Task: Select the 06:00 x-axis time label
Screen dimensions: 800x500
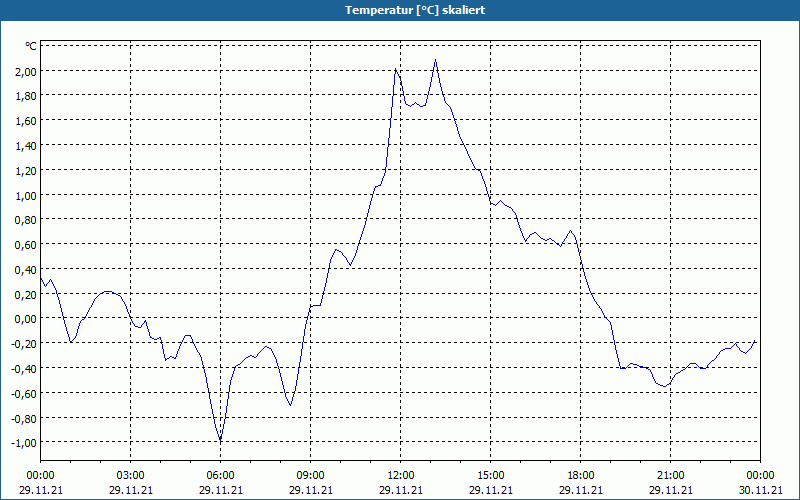Action: 220,476
